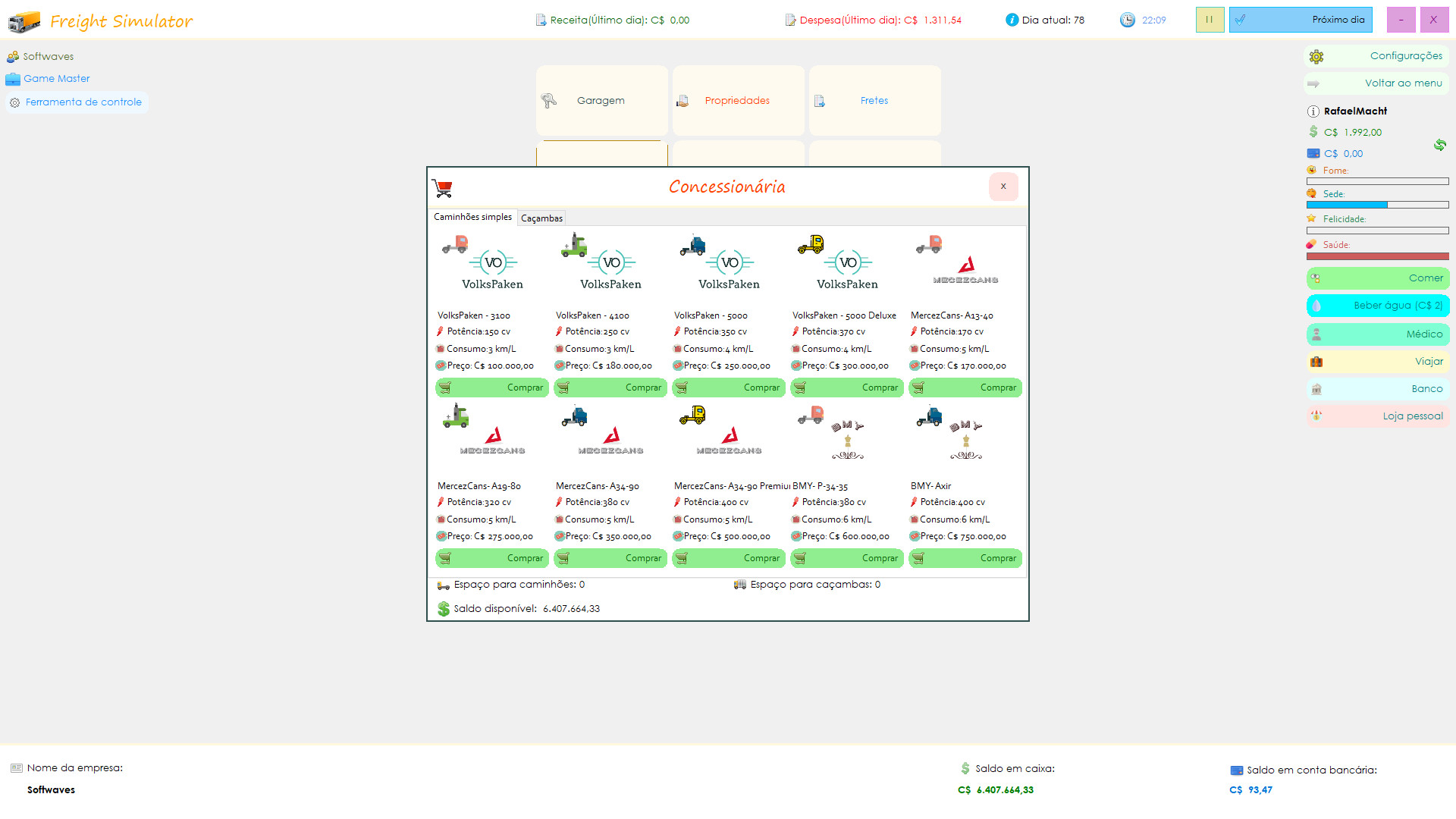This screenshot has height=819, width=1456.
Task: Advance with Próximo dia button
Action: point(1301,20)
